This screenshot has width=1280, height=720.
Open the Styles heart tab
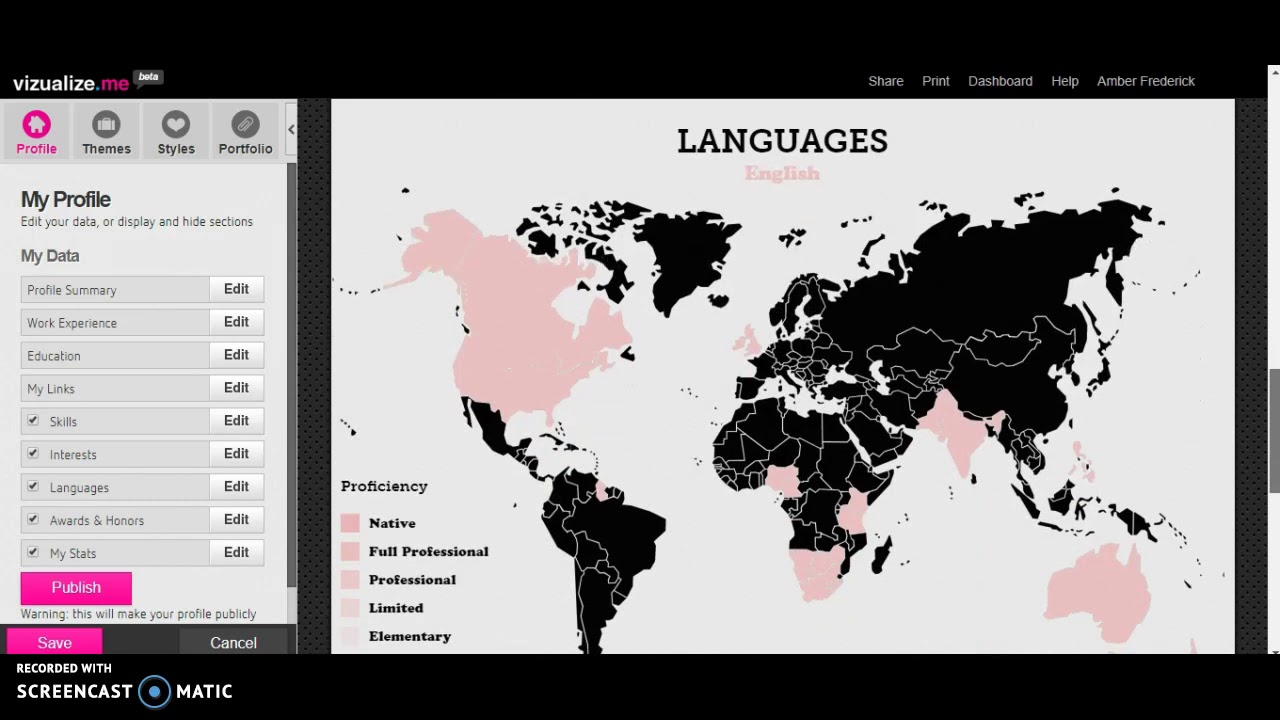click(x=176, y=131)
